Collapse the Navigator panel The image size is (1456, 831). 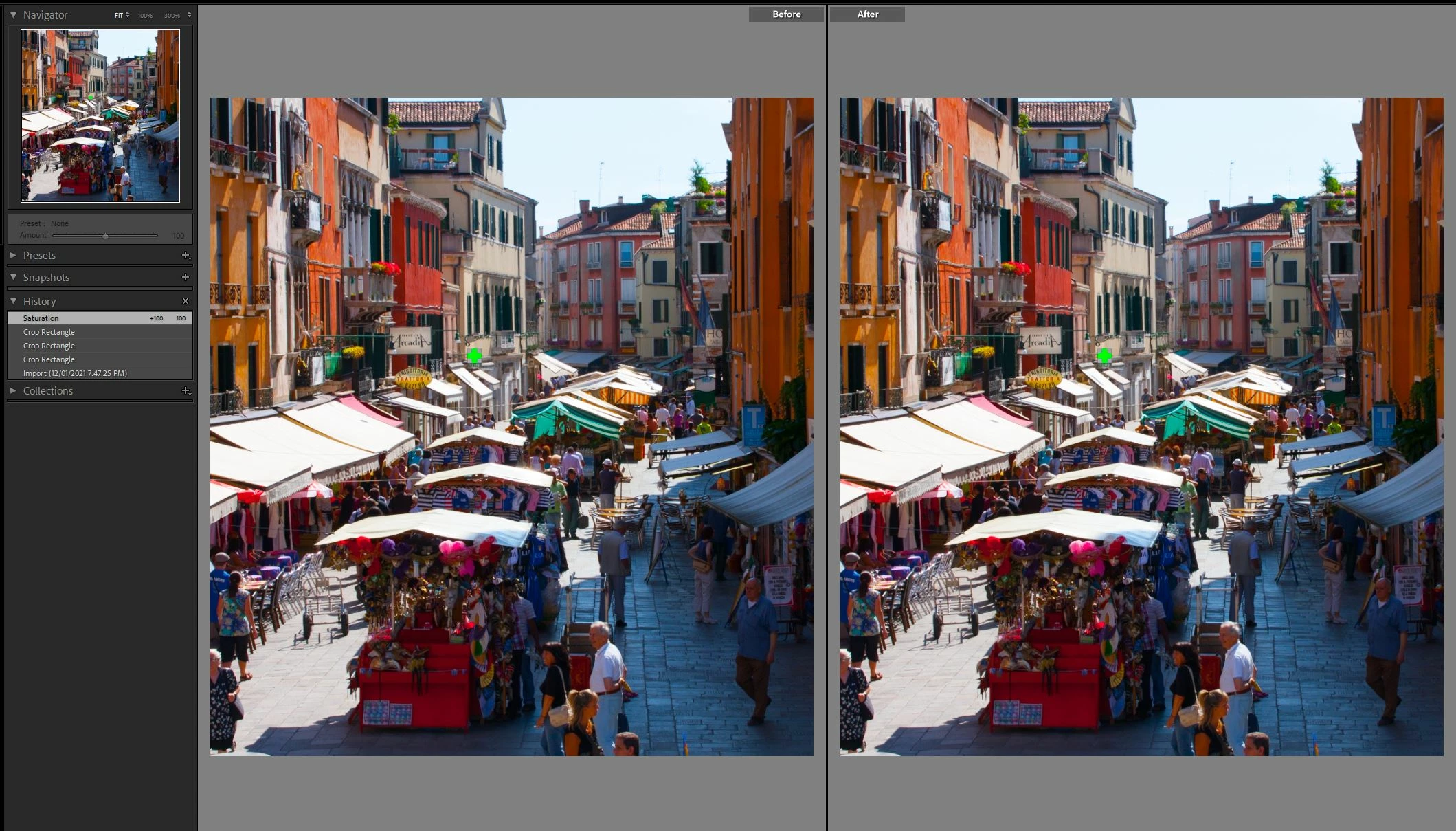click(13, 14)
